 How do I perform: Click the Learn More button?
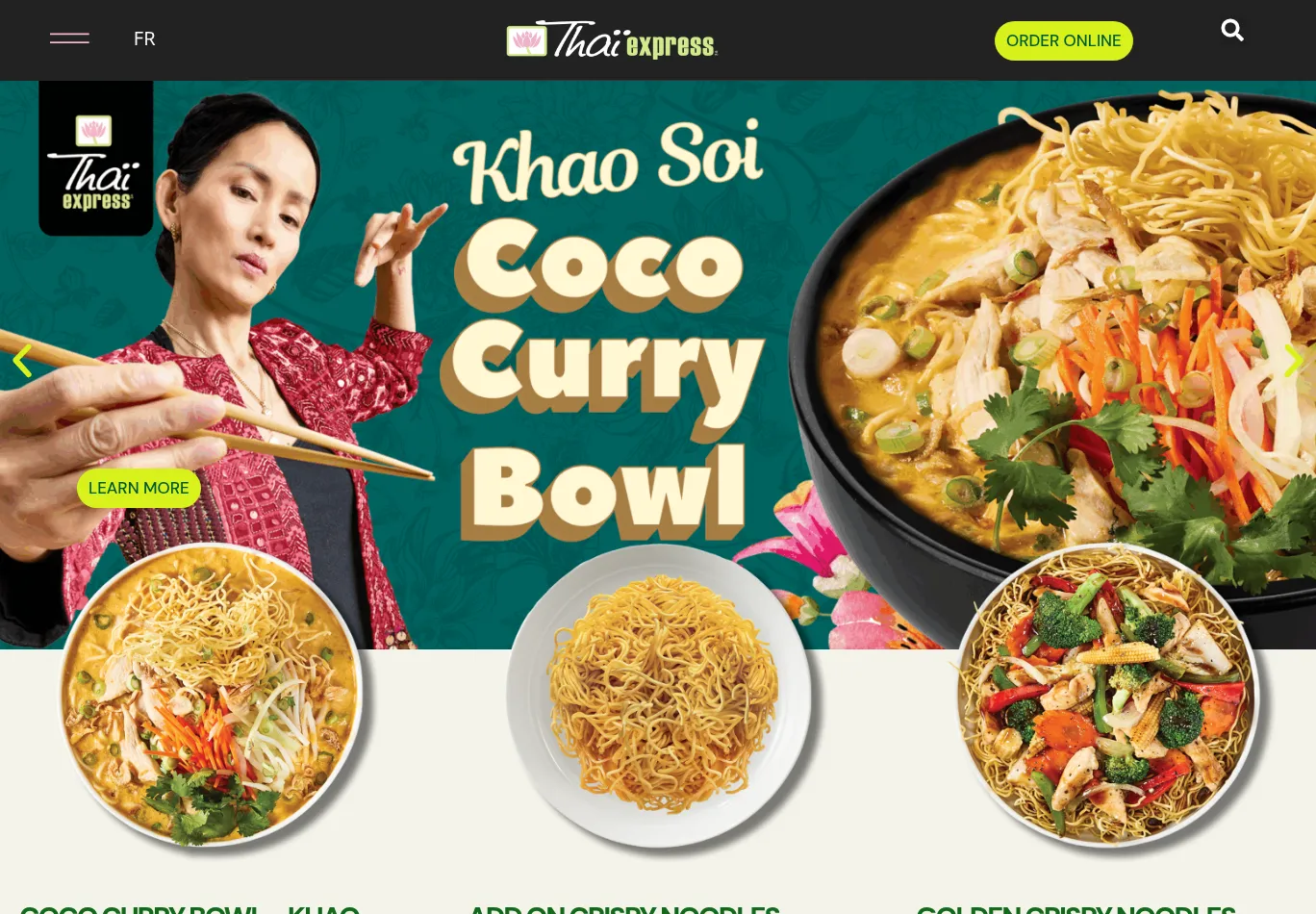[x=139, y=488]
